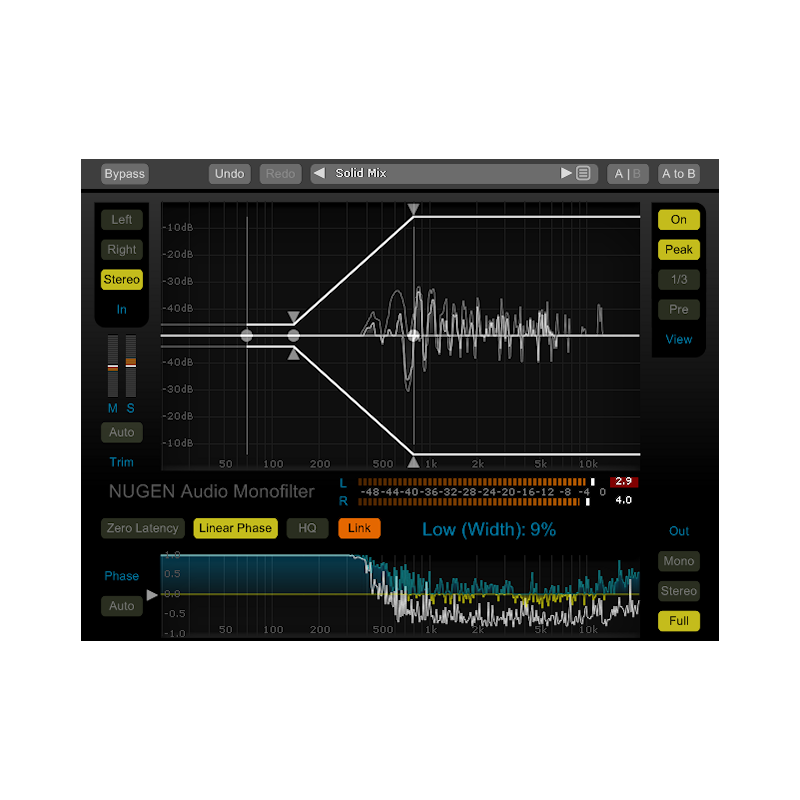Click the triangle marker above the frequency graph
Image resolution: width=800 pixels, height=800 pixels.
(x=413, y=210)
